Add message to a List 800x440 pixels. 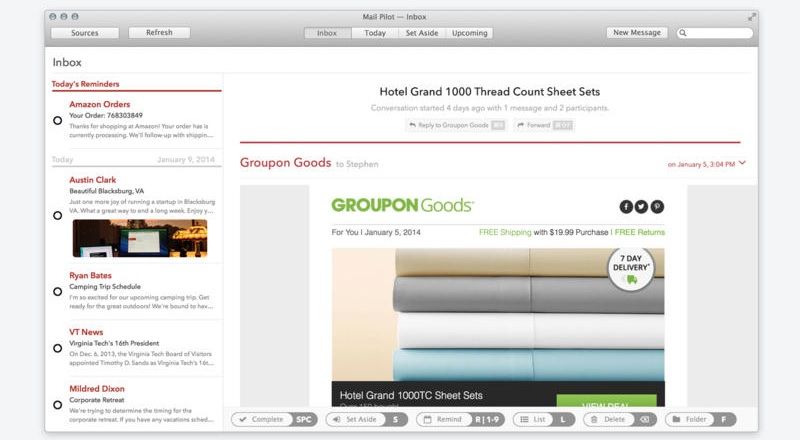click(544, 420)
